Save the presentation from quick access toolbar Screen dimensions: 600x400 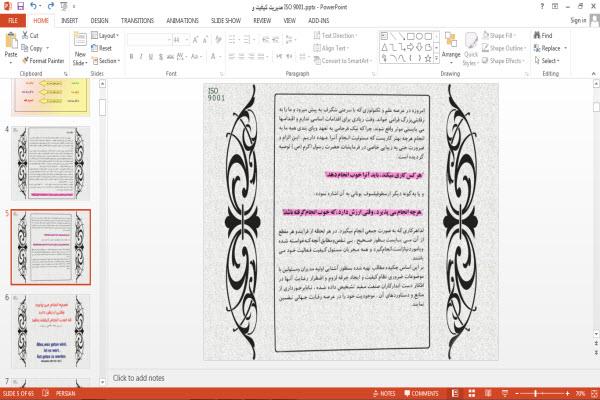click(20, 6)
